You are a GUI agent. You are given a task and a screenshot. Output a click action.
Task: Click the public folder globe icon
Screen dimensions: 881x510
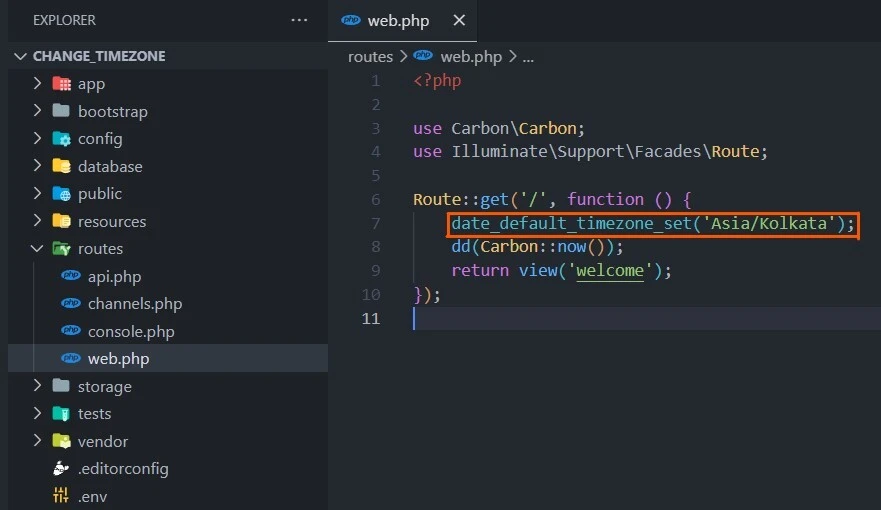[x=61, y=194]
